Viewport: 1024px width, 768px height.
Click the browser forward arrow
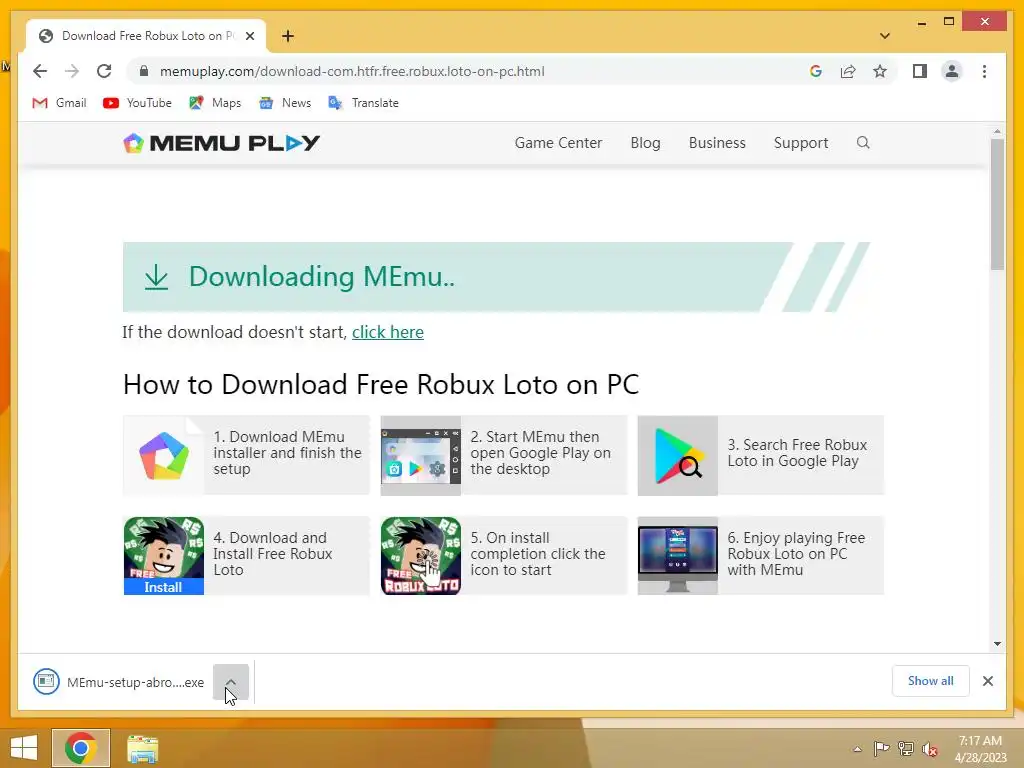pyautogui.click(x=72, y=71)
